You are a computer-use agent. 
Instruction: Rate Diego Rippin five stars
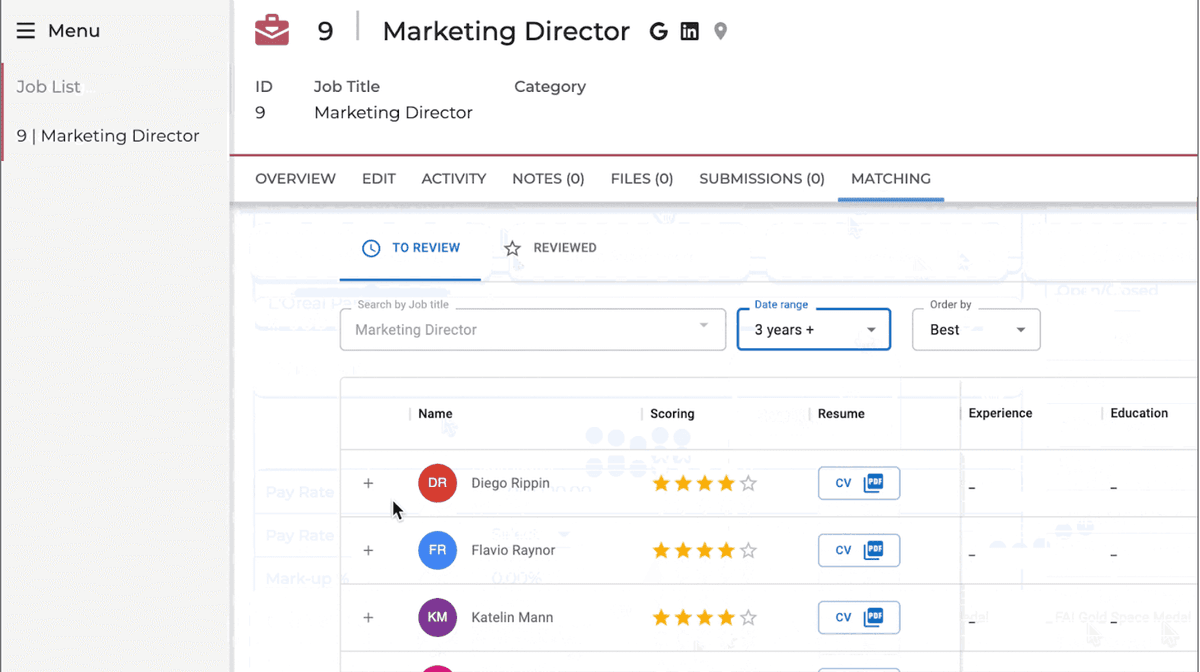[748, 484]
